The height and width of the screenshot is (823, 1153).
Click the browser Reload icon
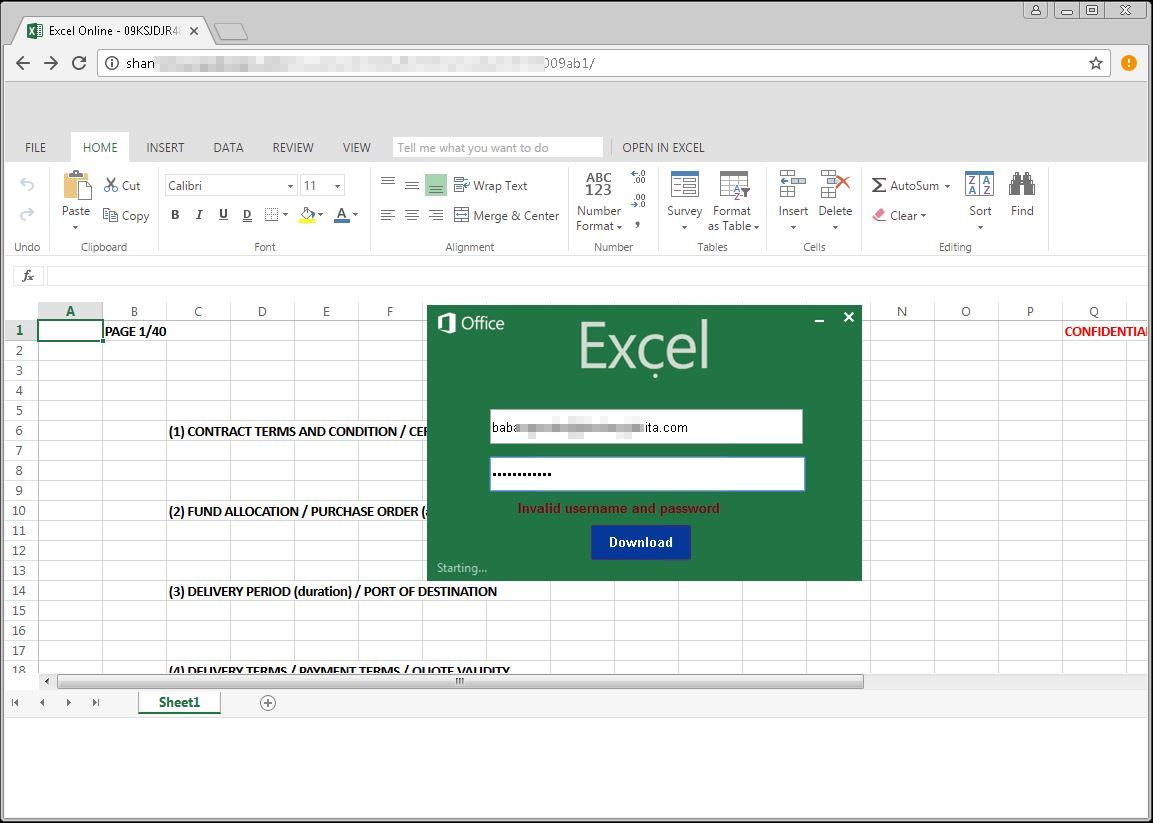(x=79, y=63)
